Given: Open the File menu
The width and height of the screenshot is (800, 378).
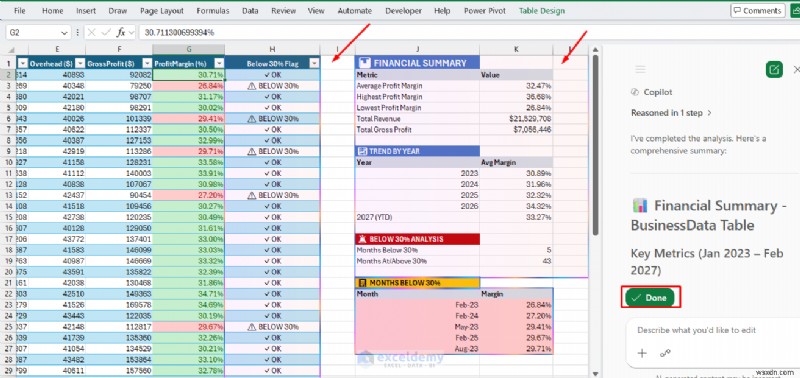Looking at the screenshot, I should point(20,11).
